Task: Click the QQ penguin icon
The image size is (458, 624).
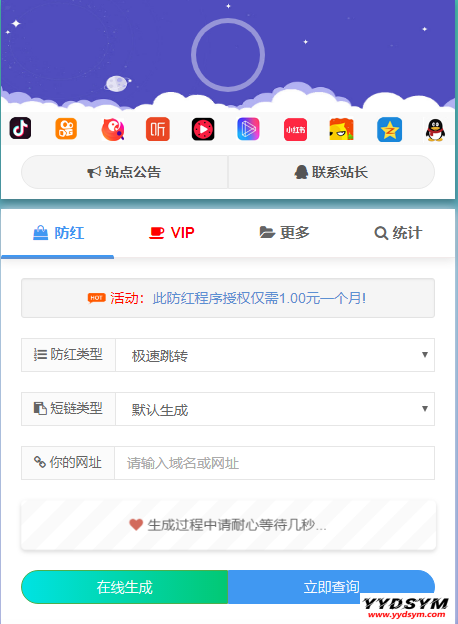Action: [435, 130]
